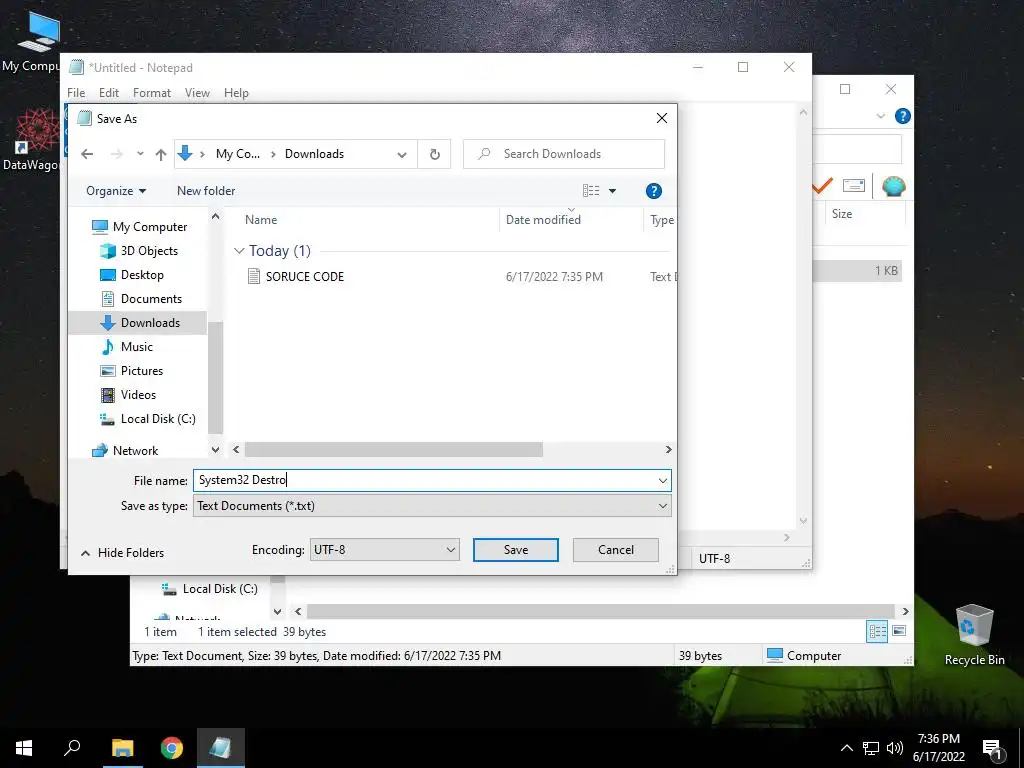Open Music folder in navigation pane

(136, 347)
